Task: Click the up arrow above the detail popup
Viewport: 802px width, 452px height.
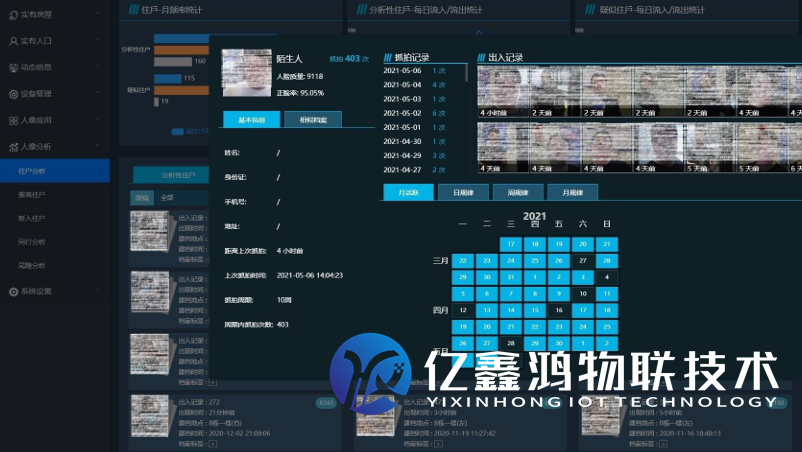Action: click(x=479, y=32)
